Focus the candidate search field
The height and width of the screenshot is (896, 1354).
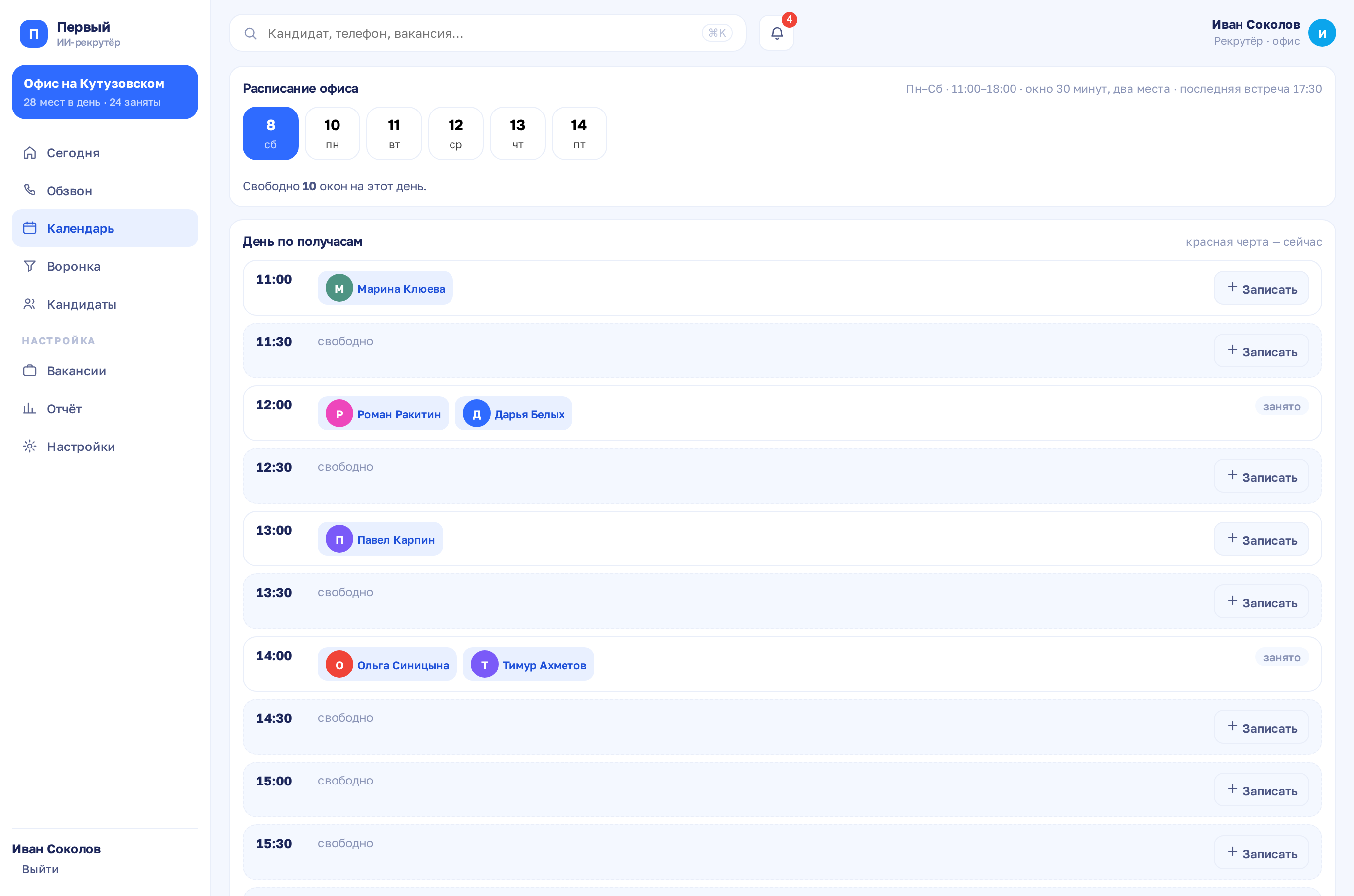tap(488, 33)
